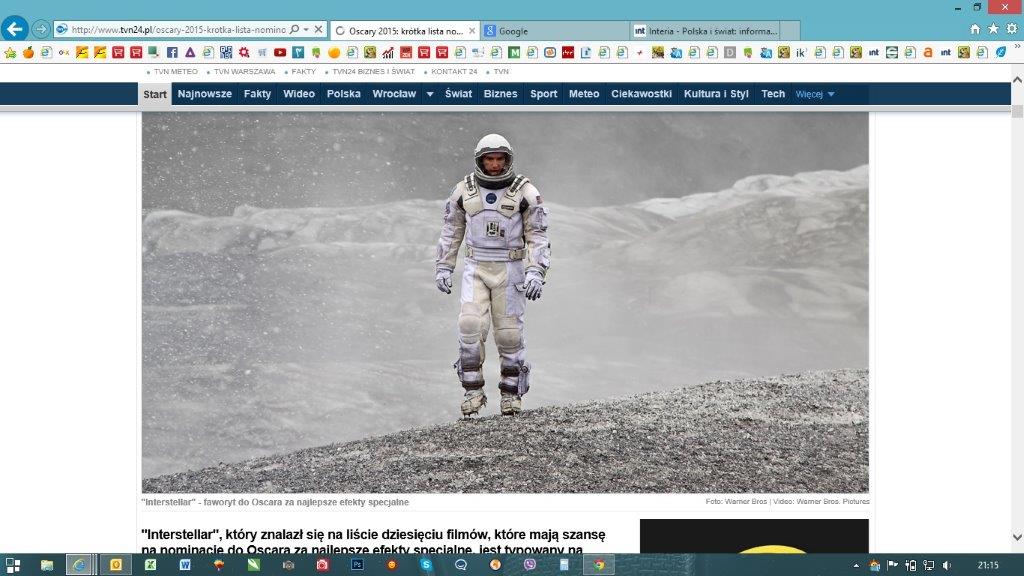Click the browser forward arrow button
The image size is (1024, 576).
[x=40, y=29]
